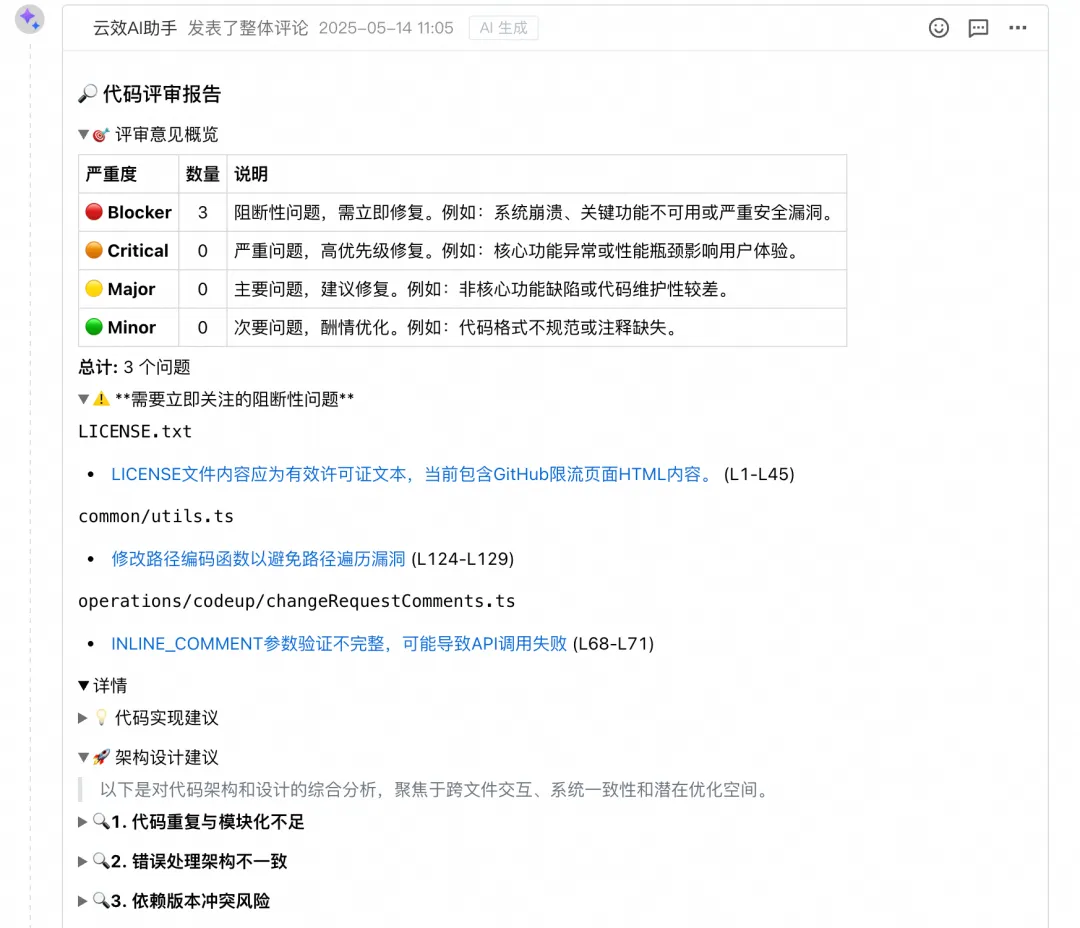Expand 1. 代码重复与模块化不足
The image size is (1080, 928).
click(83, 822)
